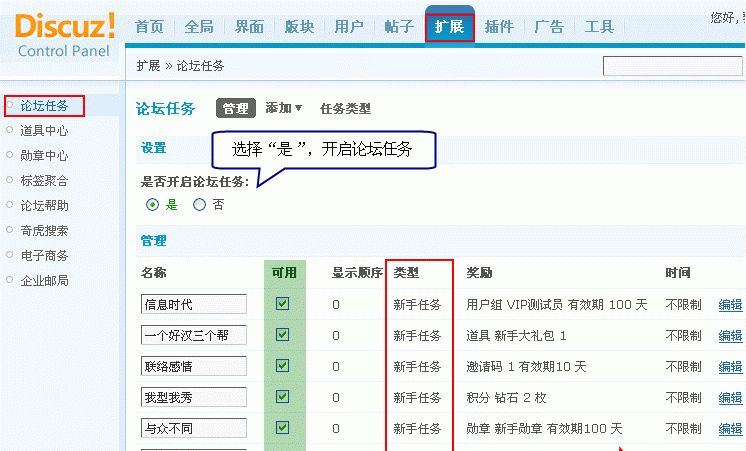Open 勋章中心 in the sidebar
The height and width of the screenshot is (451, 746).
click(x=44, y=156)
